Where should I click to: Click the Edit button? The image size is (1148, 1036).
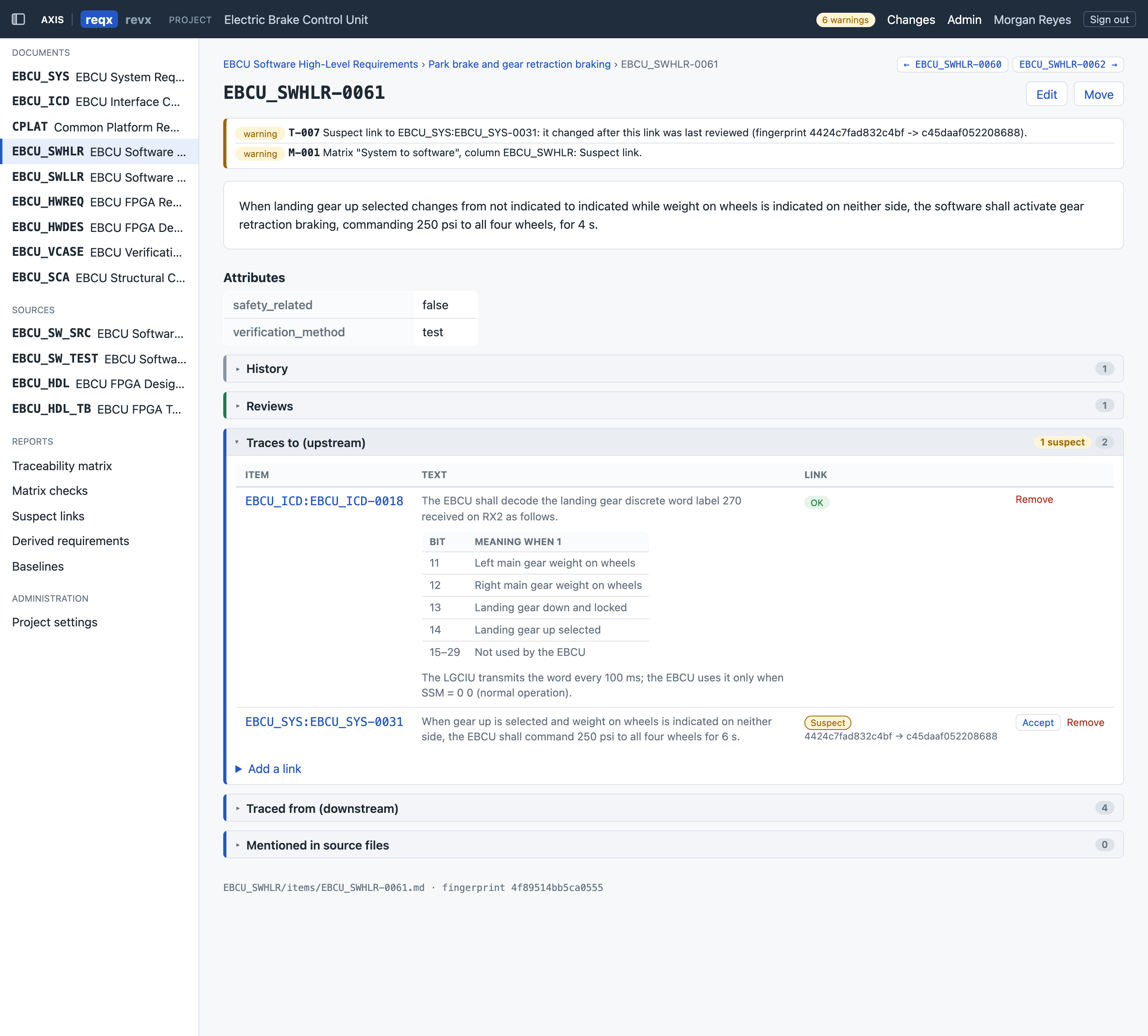coord(1046,94)
